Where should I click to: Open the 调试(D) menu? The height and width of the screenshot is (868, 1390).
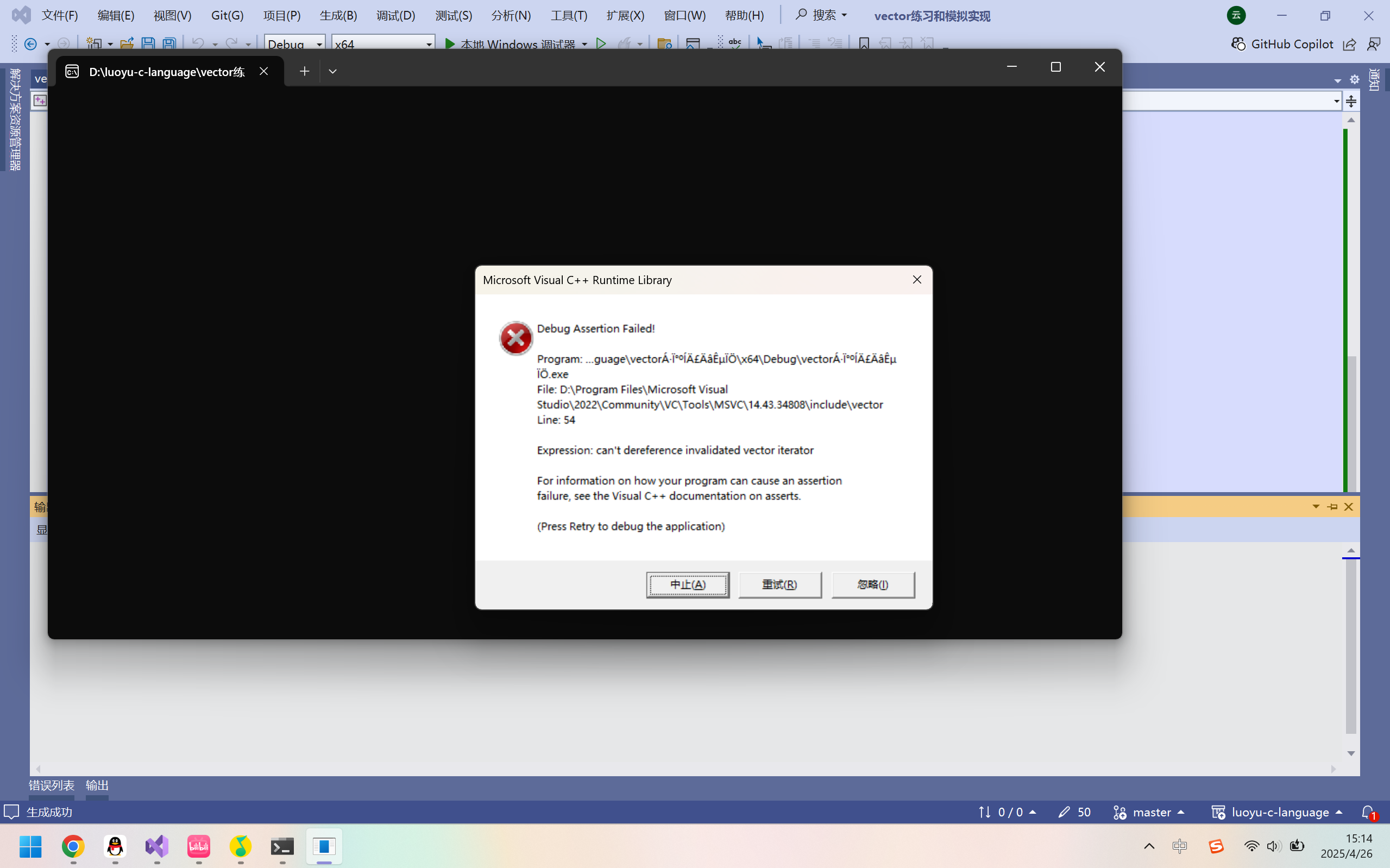click(395, 16)
